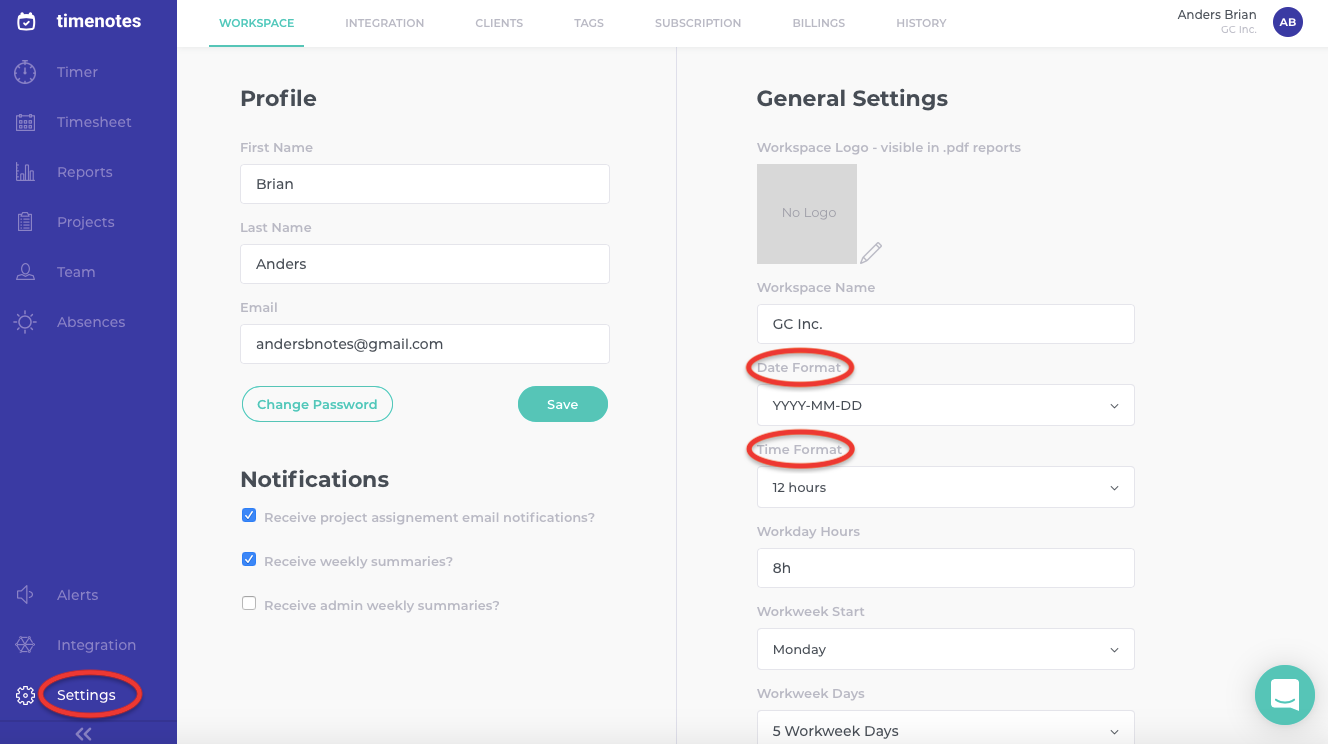Open the chat support bubble icon

click(1284, 695)
